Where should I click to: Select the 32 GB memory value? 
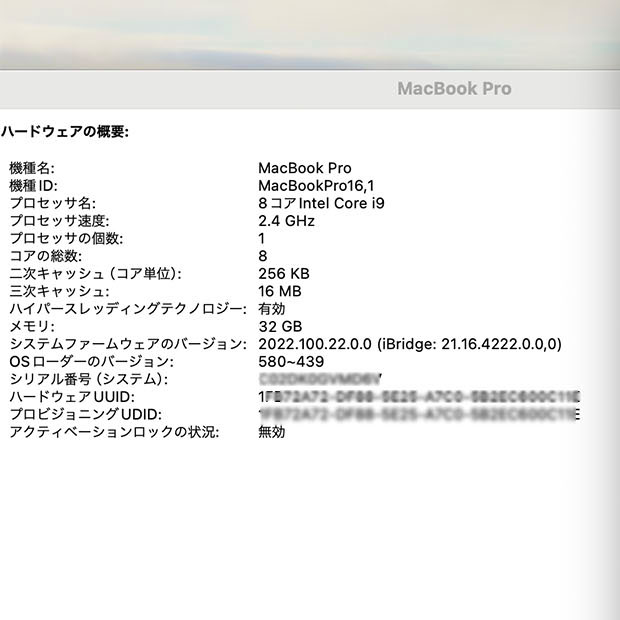(280, 327)
